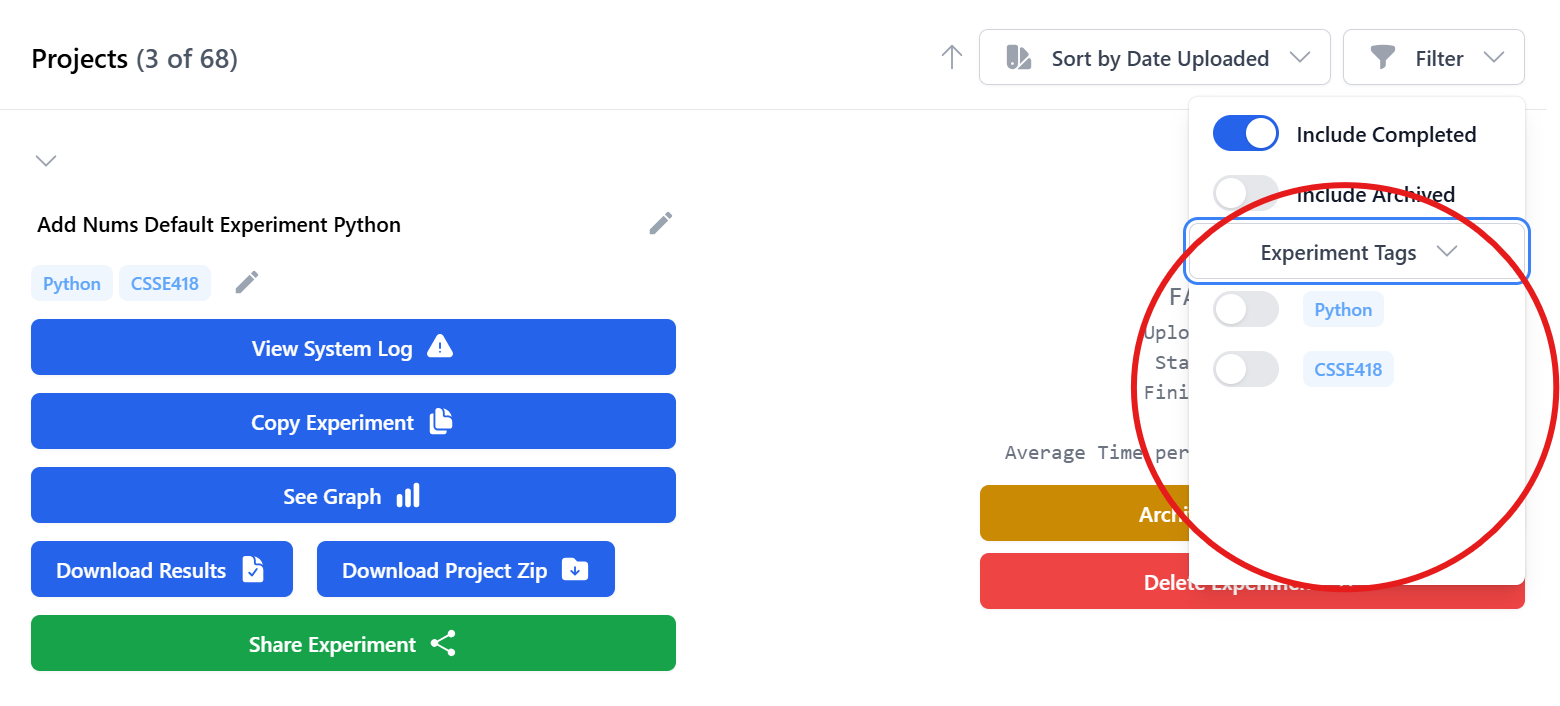Collapse the Experiment Tags section
Screen dimensions: 1560x706
[x=1357, y=252]
